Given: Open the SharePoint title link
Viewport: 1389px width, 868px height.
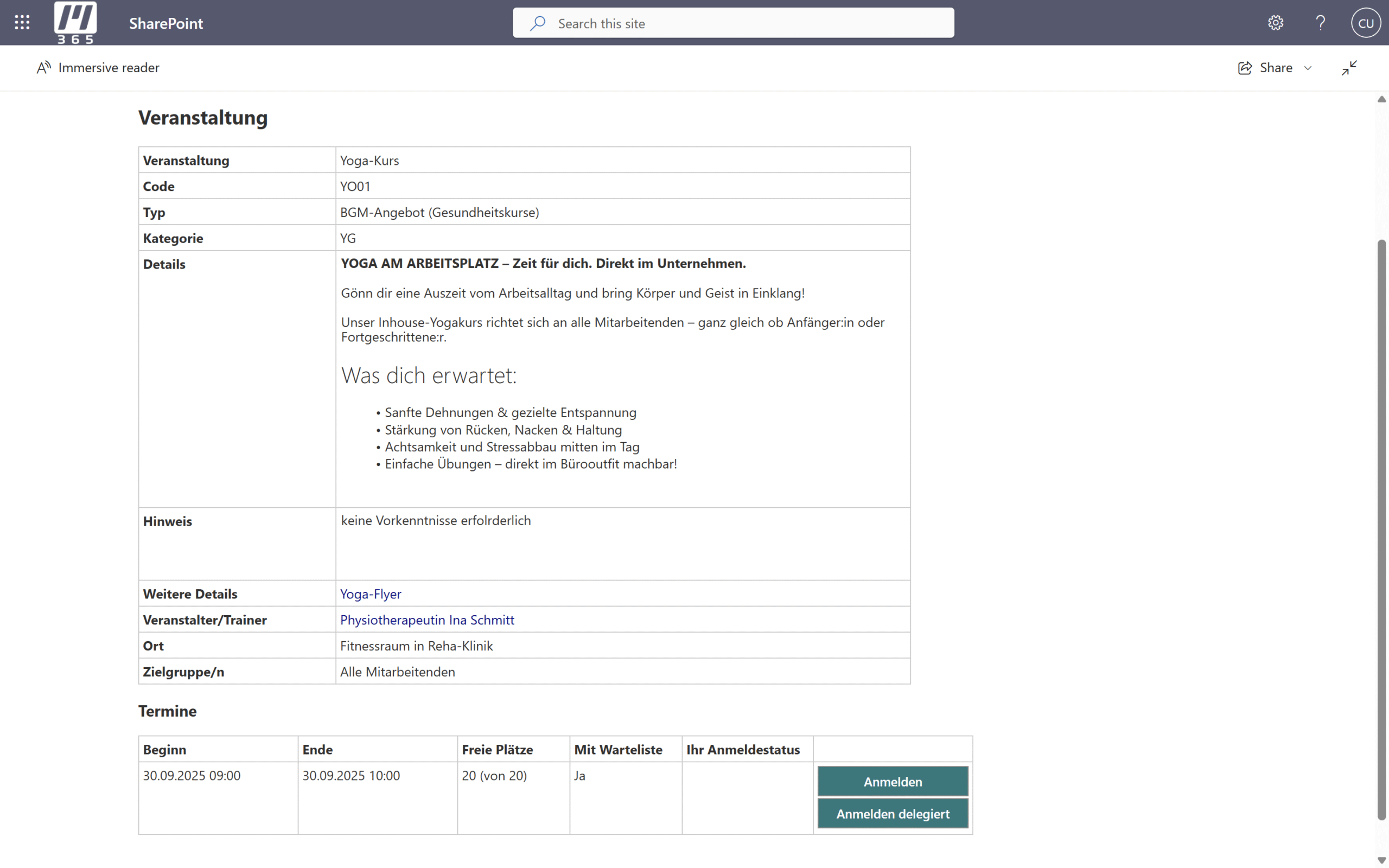Looking at the screenshot, I should point(166,23).
